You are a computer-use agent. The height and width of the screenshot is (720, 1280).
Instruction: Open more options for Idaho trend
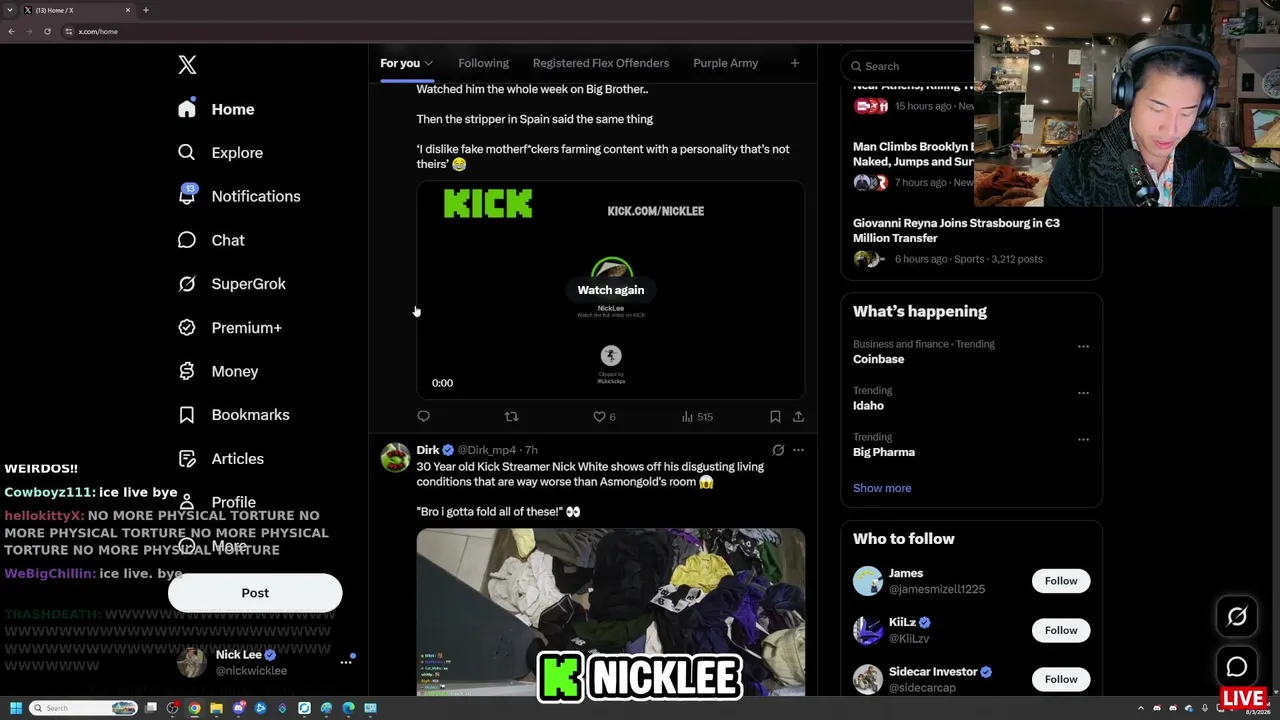click(x=1083, y=393)
